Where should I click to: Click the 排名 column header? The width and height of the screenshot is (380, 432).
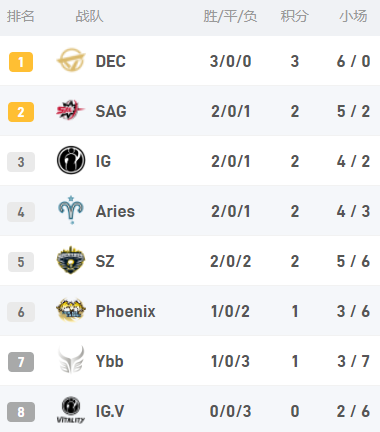[21, 16]
